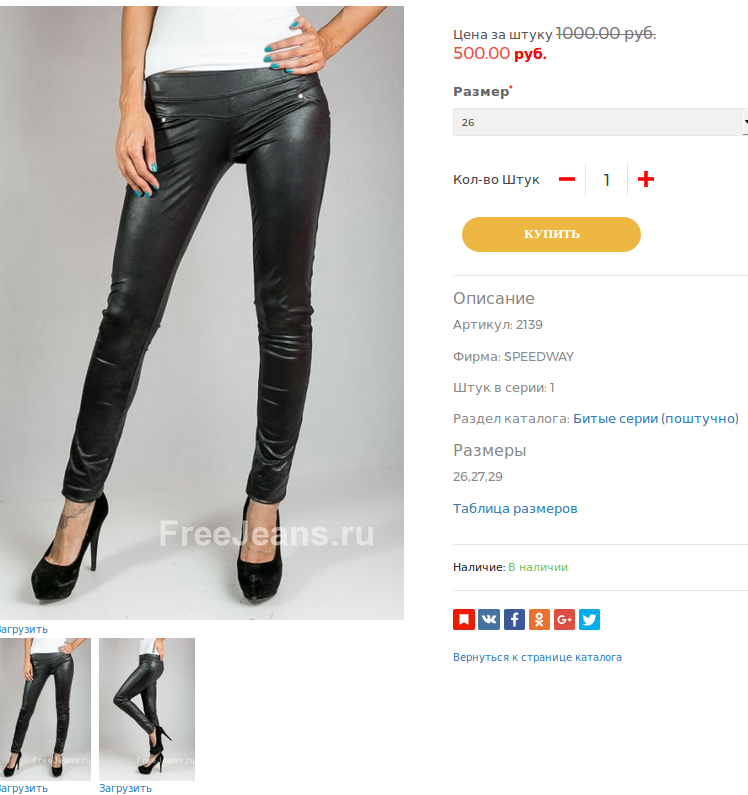This screenshot has height=795, width=748.
Task: Open the Размер size dropdown
Action: pos(600,122)
